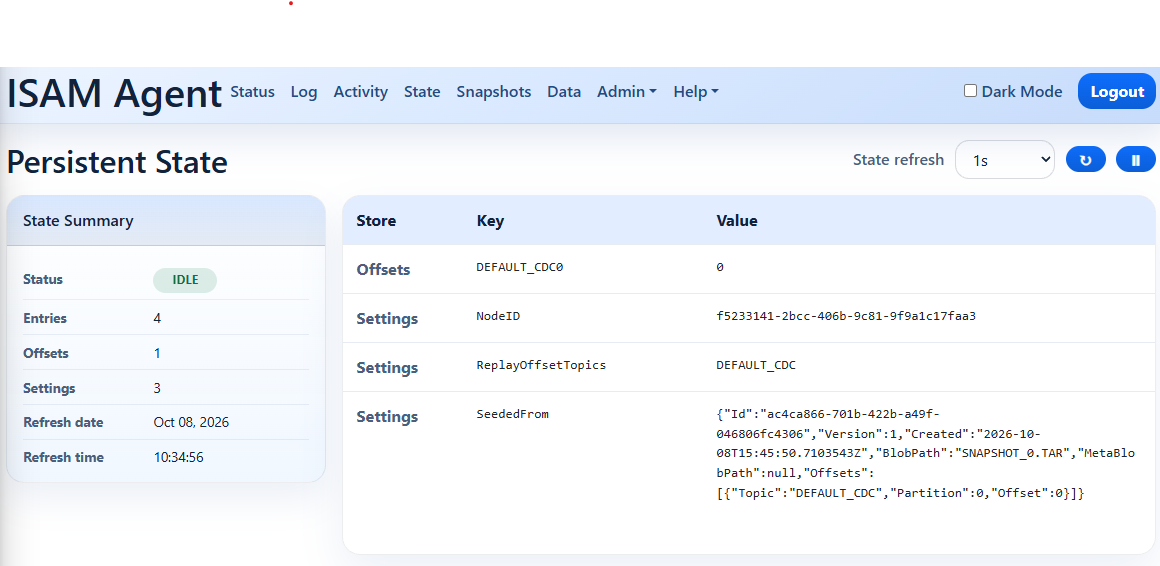Select the State nav link
The height and width of the screenshot is (566, 1160).
coord(422,92)
